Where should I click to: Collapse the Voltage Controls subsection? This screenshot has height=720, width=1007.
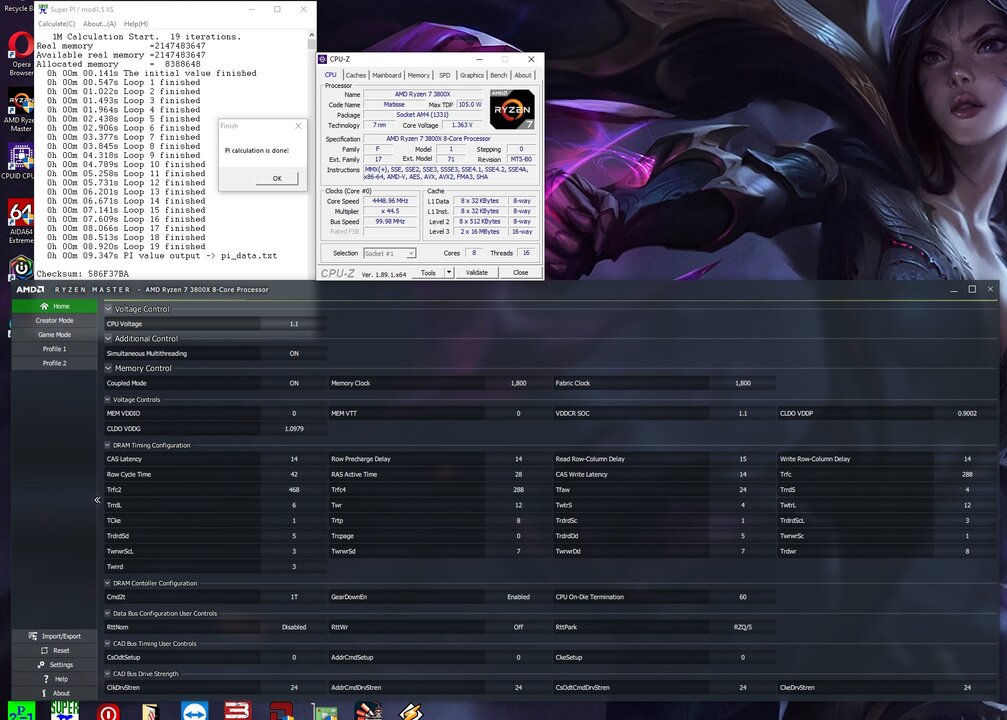(x=108, y=400)
